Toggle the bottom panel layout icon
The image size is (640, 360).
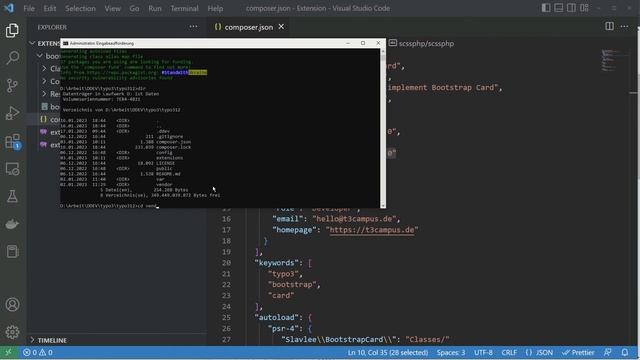(558, 8)
